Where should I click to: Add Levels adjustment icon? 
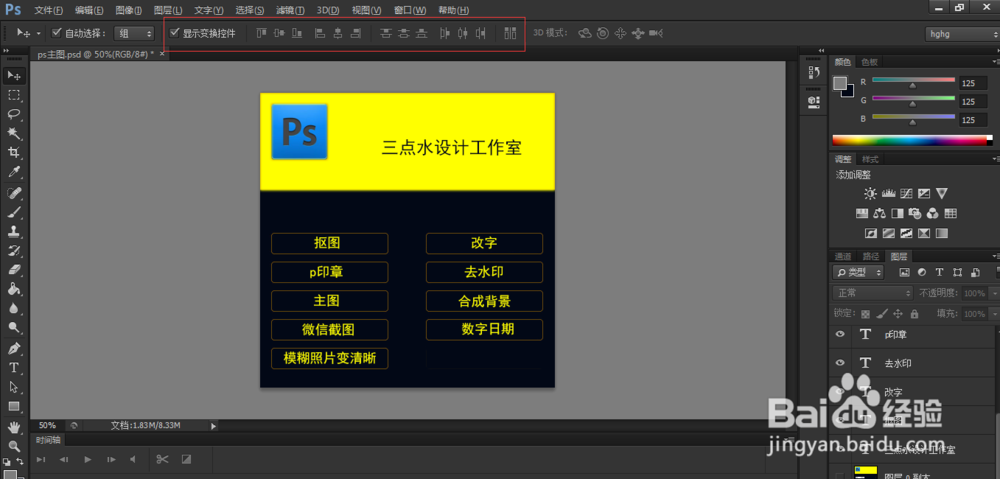(888, 193)
